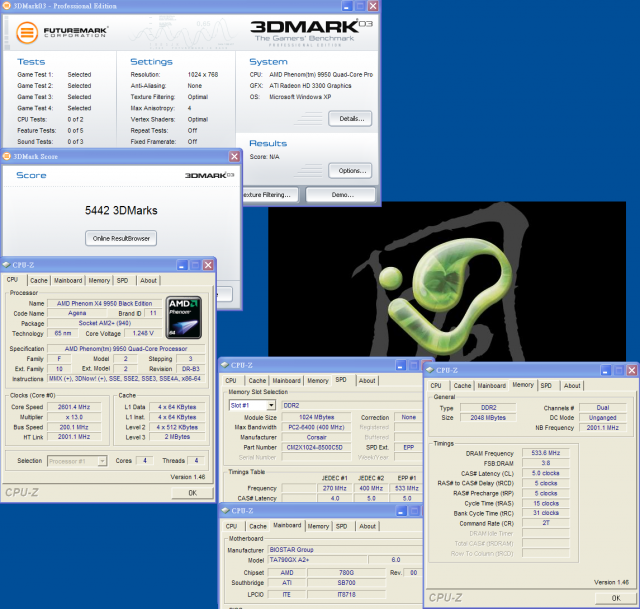Click the DRAM Frequency value 533.6 MHz
Image resolution: width=640 pixels, height=609 pixels.
point(546,453)
